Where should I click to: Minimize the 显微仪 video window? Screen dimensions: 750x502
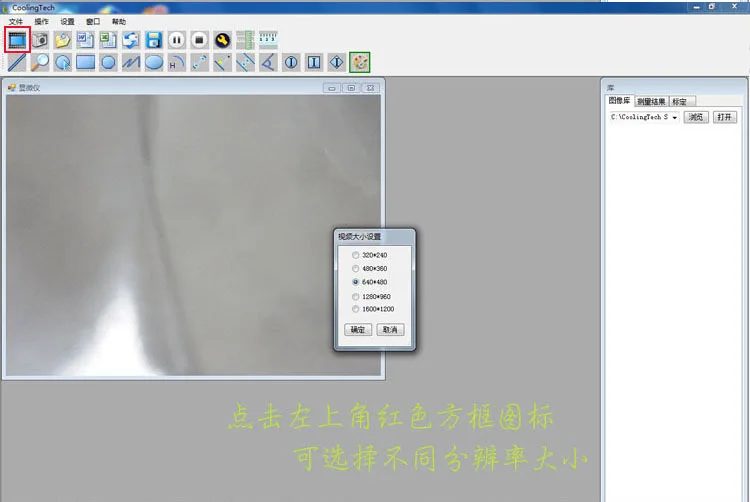click(x=331, y=87)
